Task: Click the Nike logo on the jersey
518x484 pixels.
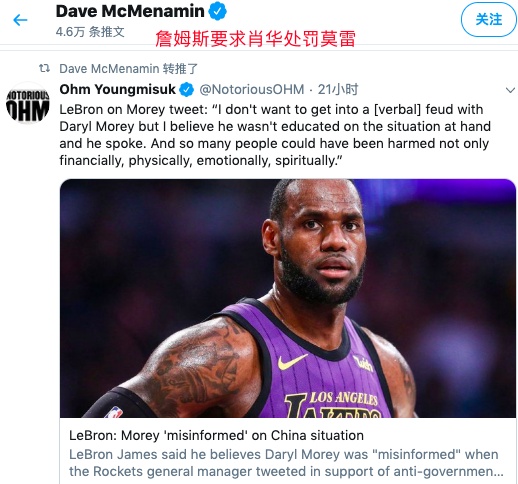Action: [x=292, y=361]
